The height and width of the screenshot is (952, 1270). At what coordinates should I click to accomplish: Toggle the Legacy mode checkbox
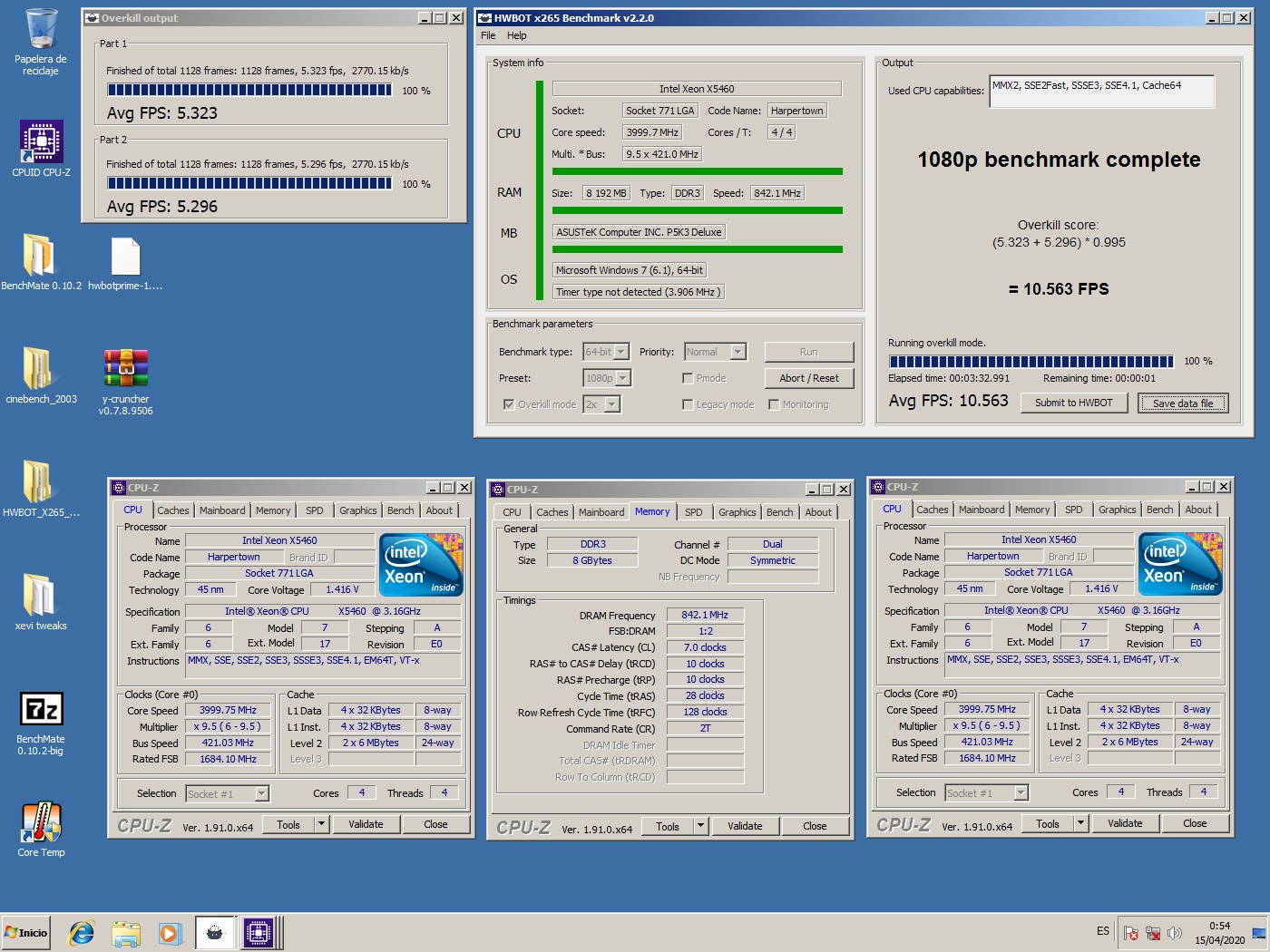coord(688,404)
